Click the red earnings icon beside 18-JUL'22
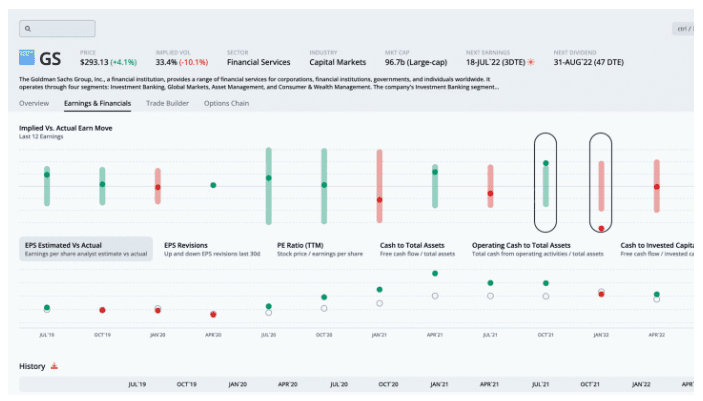This screenshot has height=401, width=703. click(x=531, y=62)
